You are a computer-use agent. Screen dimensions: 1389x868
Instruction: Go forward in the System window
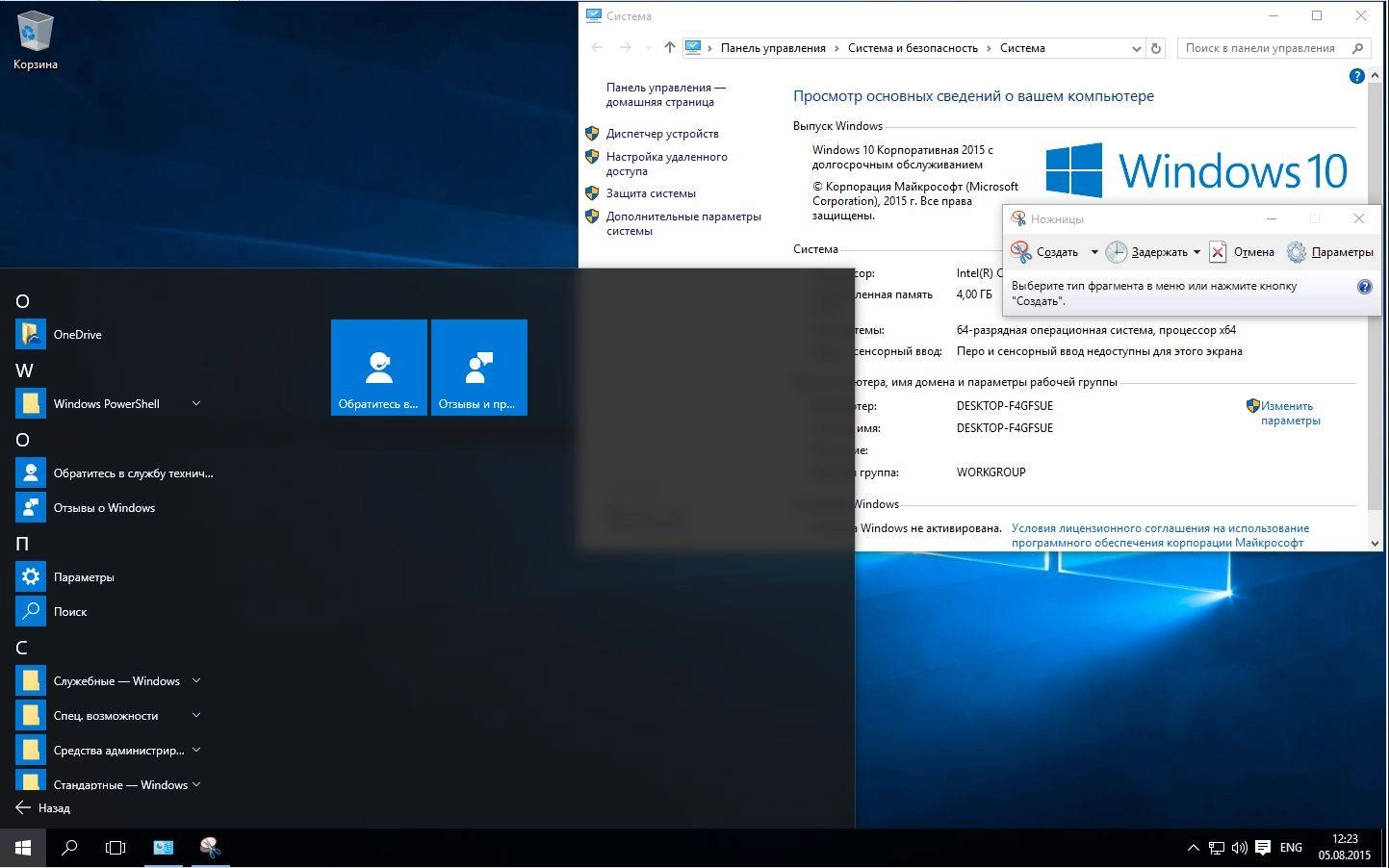coord(626,47)
